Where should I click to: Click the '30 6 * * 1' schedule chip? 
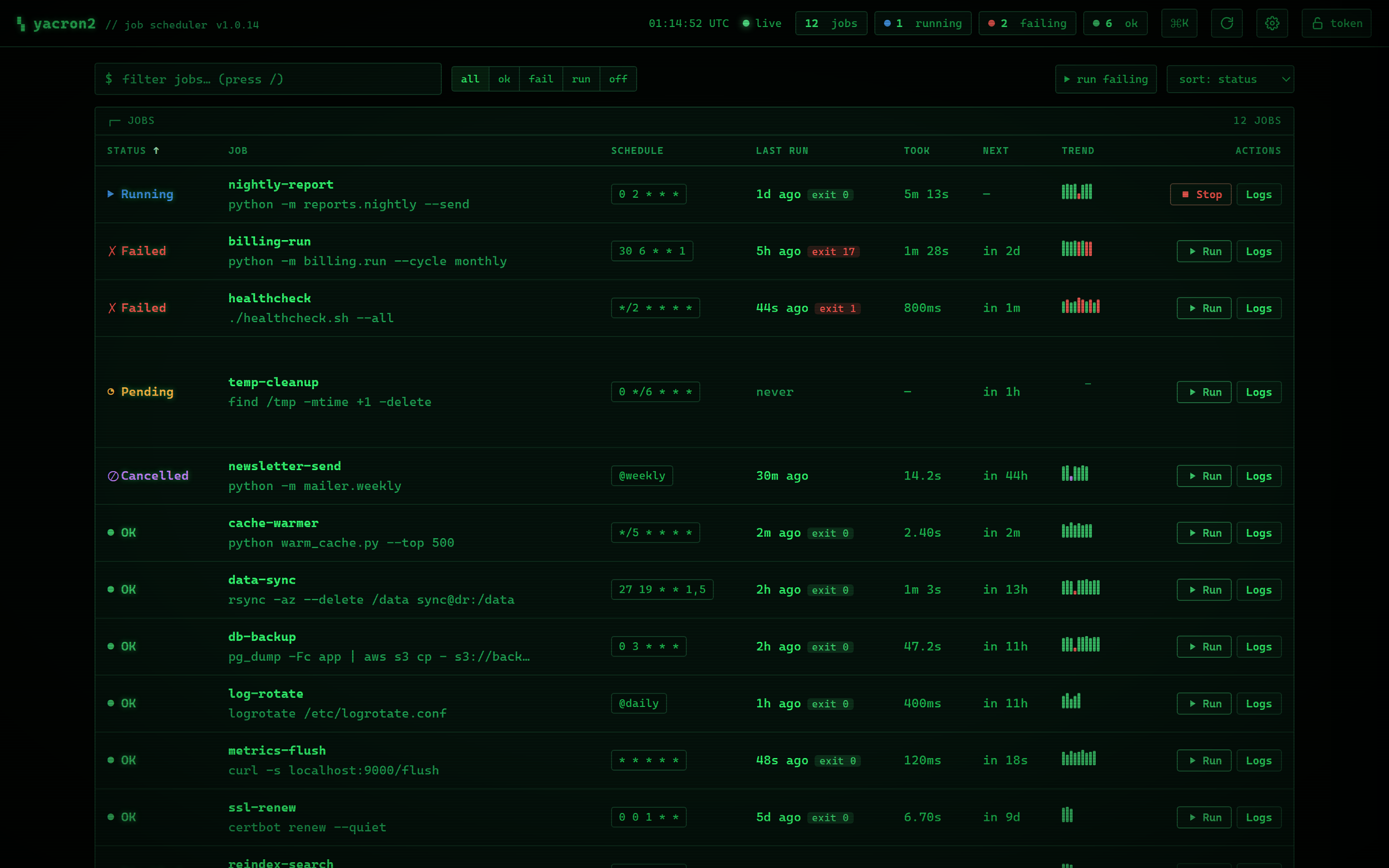coord(652,251)
